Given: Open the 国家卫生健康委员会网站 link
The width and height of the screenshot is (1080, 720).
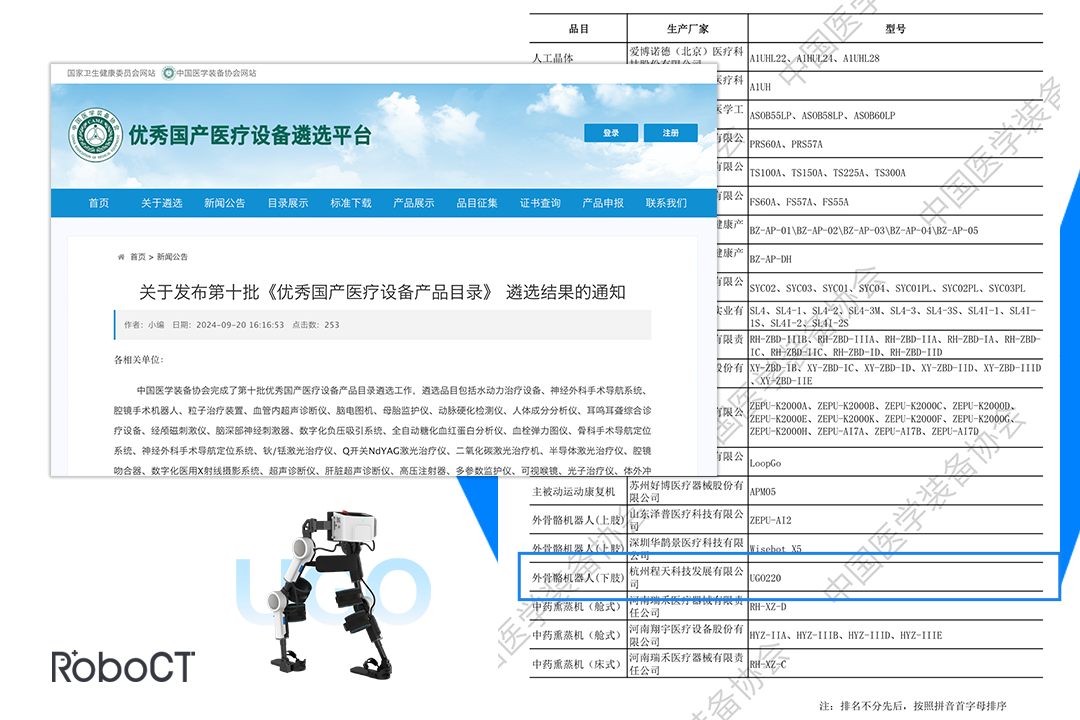Looking at the screenshot, I should pyautogui.click(x=110, y=73).
